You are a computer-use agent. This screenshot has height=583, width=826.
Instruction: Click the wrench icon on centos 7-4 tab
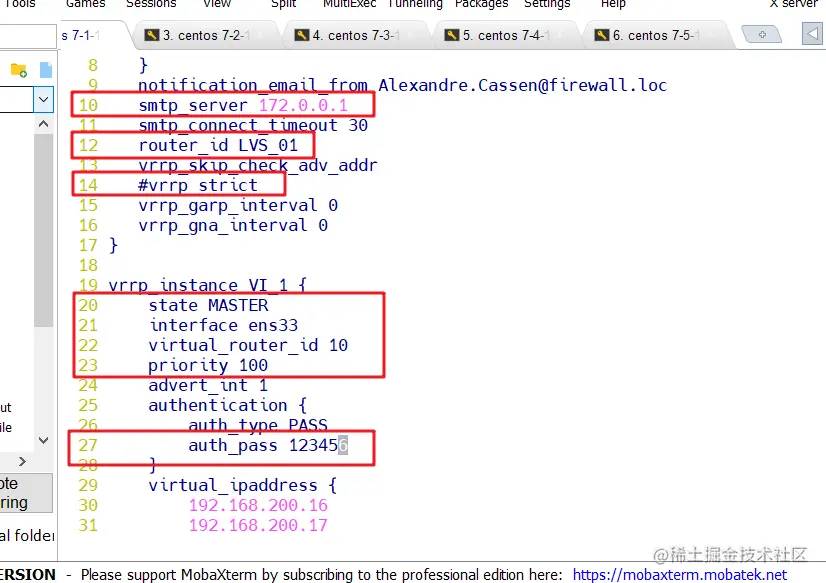pyautogui.click(x=452, y=35)
